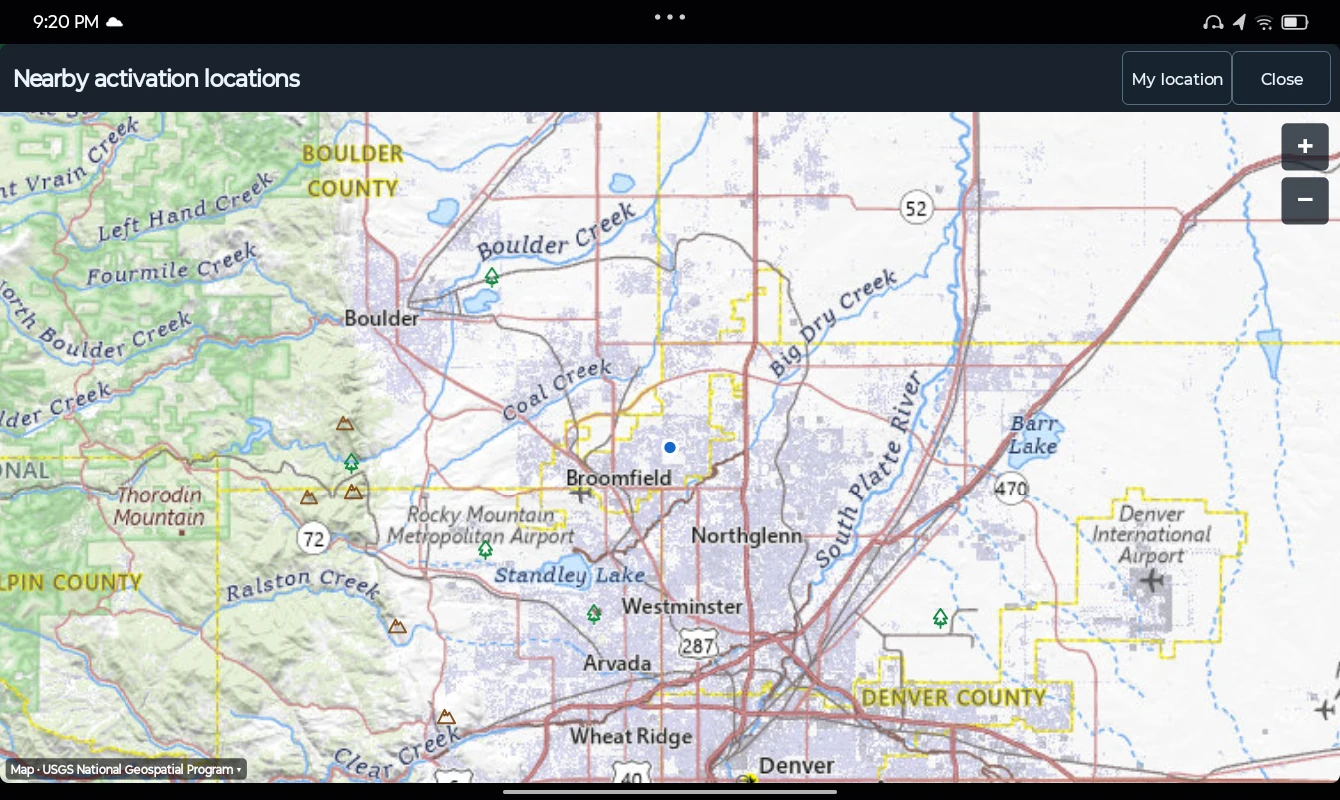Tap the battery status icon
Viewport: 1340px width, 800px height.
1295,22
